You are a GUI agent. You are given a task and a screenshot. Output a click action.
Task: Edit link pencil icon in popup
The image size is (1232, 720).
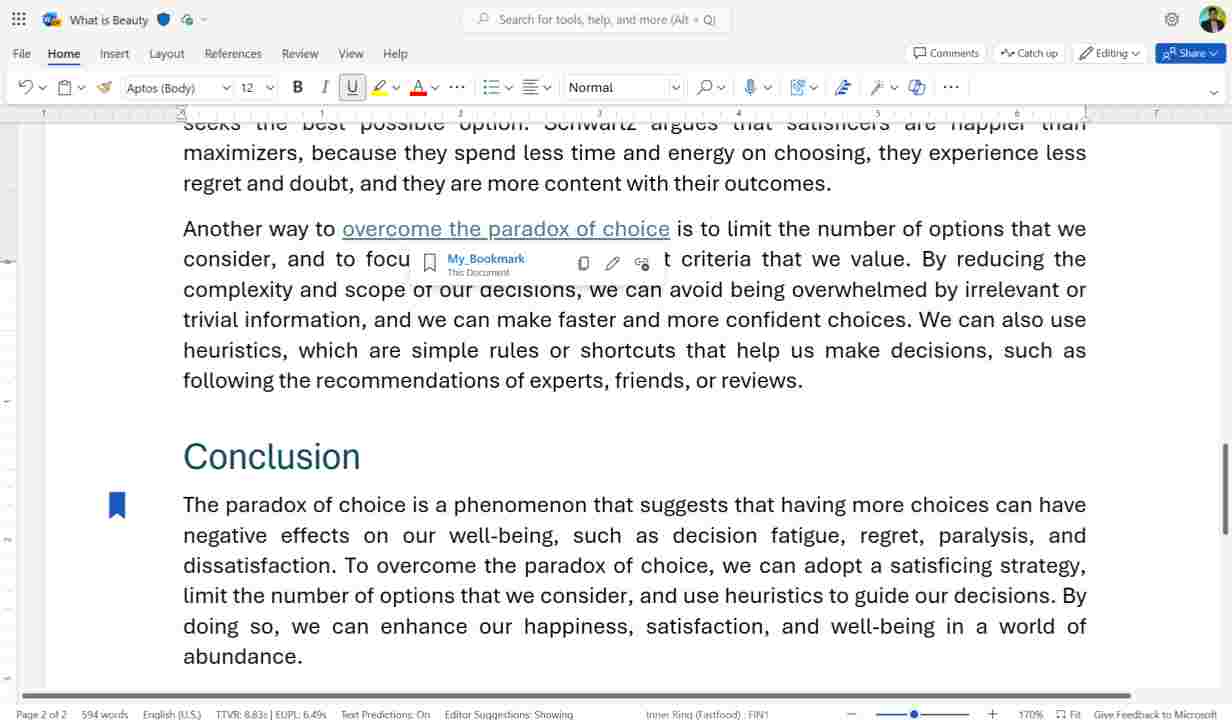[612, 264]
